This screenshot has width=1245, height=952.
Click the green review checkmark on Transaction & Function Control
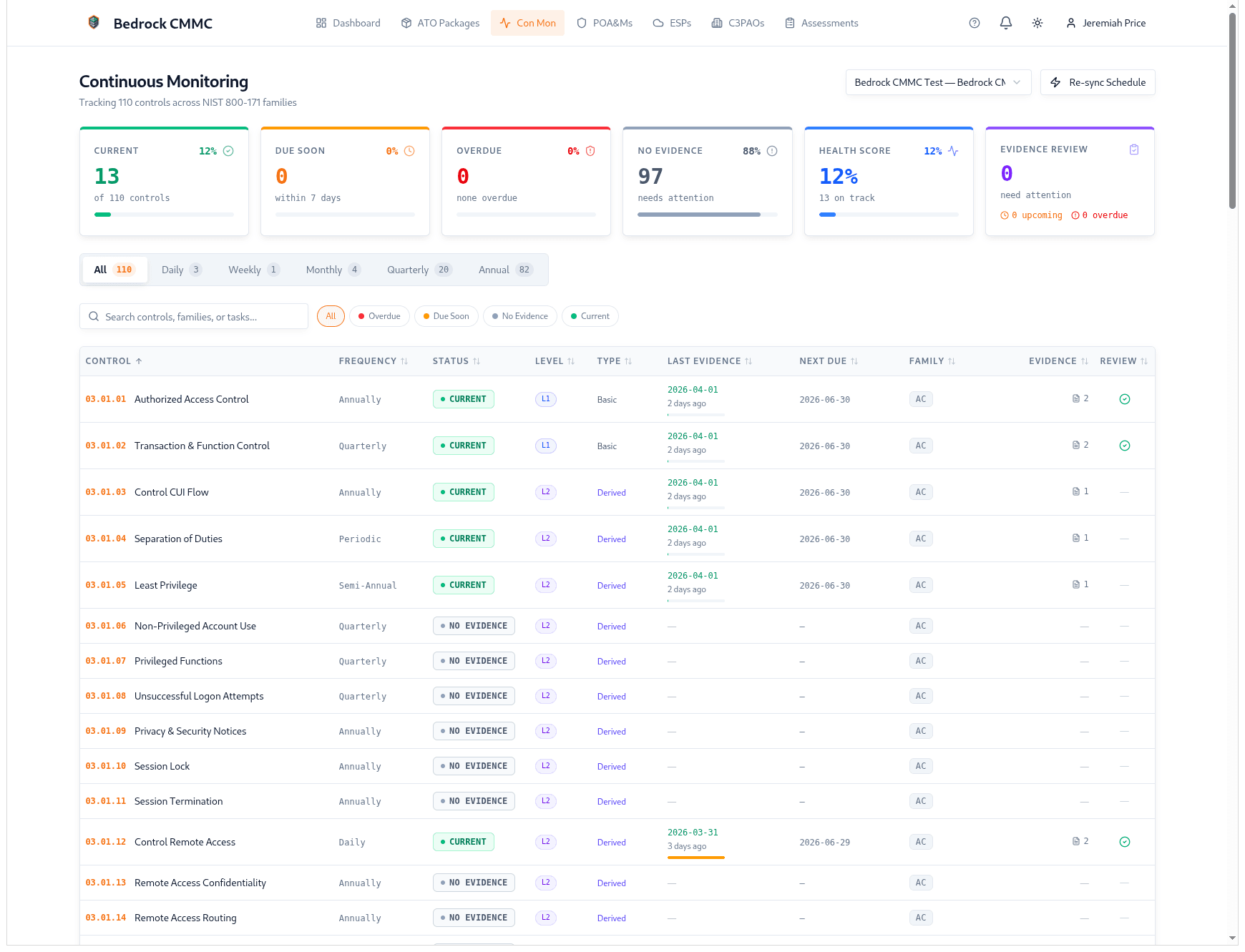click(x=1125, y=445)
